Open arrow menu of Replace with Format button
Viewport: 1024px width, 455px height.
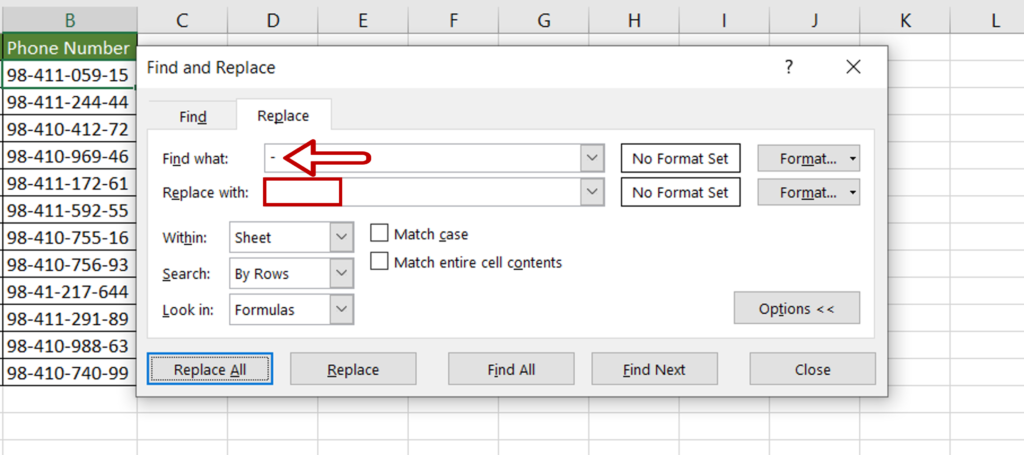(854, 193)
